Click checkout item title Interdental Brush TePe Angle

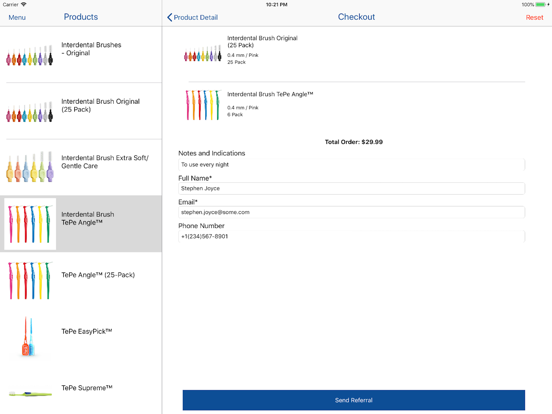pos(270,94)
